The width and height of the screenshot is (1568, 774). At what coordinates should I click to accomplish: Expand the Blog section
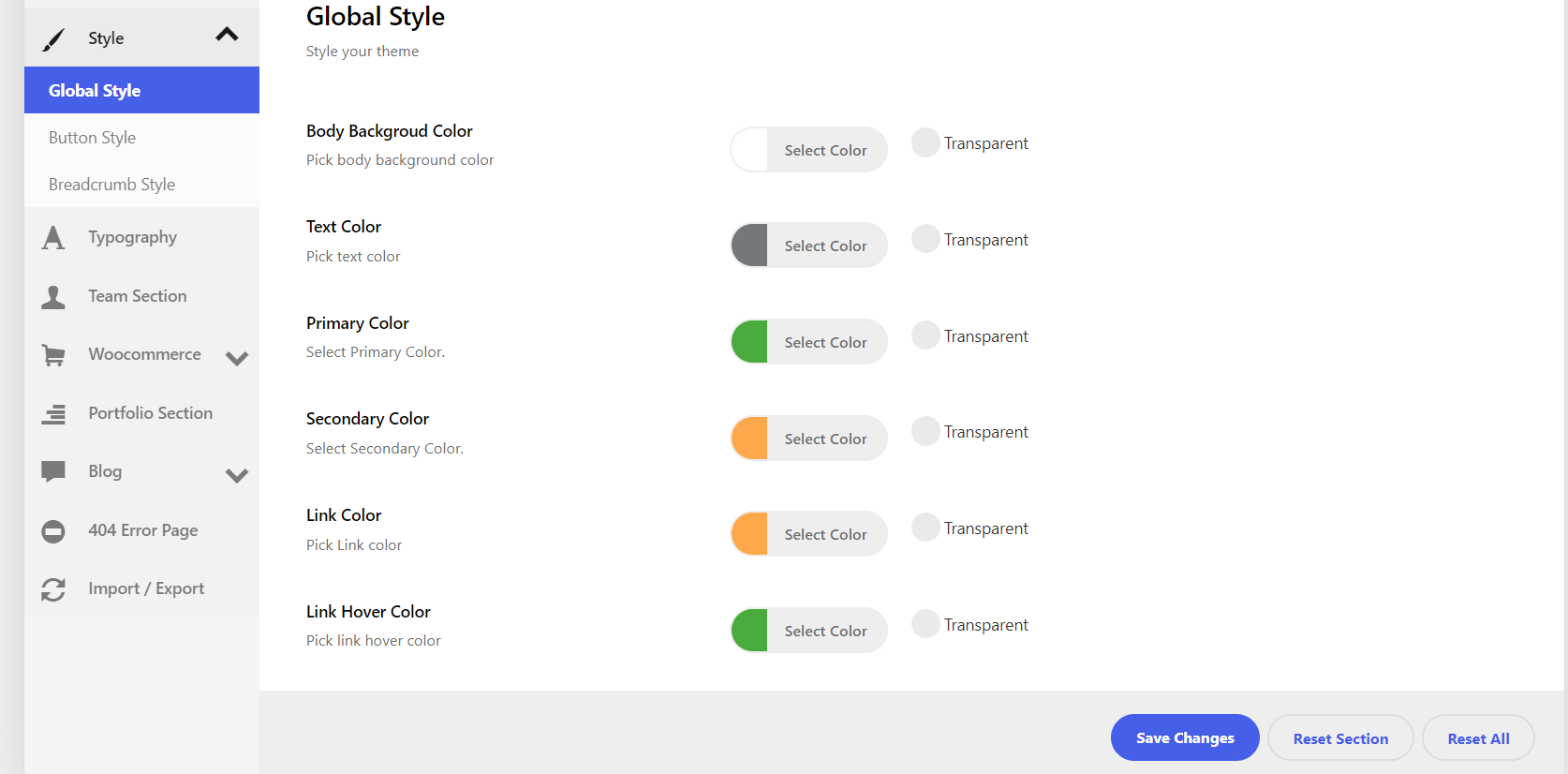237,475
